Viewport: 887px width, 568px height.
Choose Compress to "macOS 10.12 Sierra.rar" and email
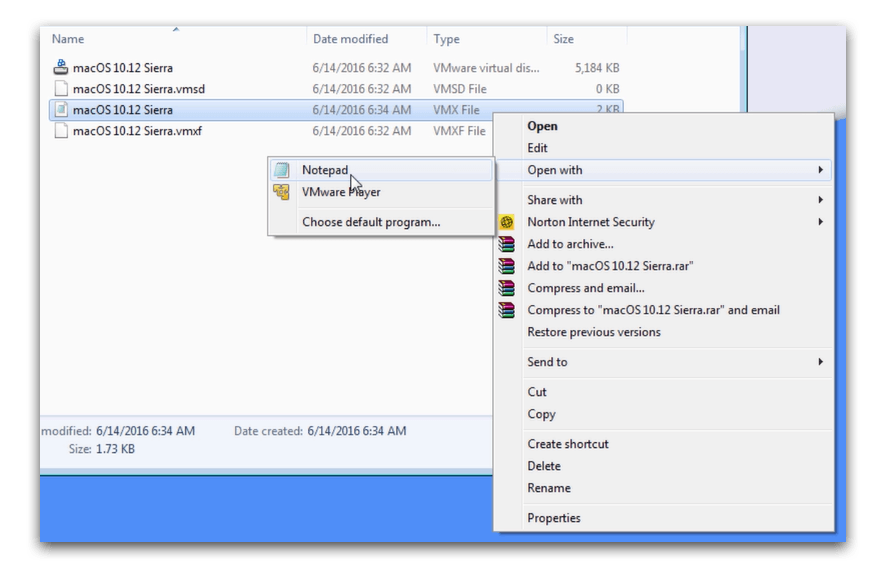(x=663, y=310)
